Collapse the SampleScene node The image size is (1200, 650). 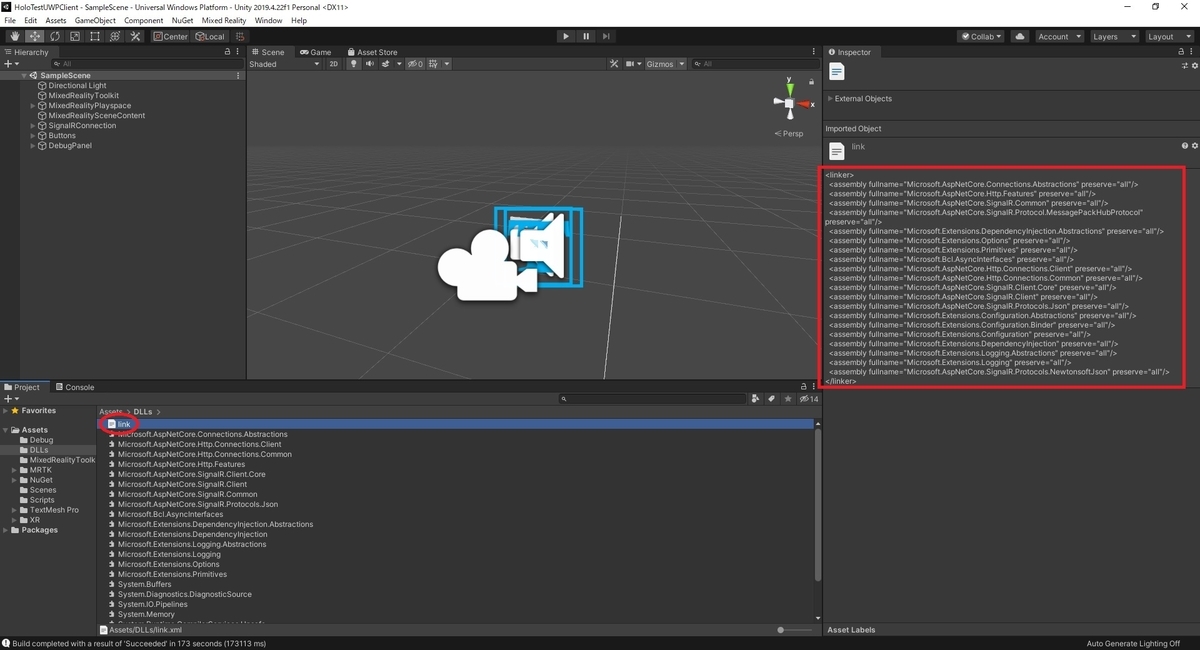coord(24,76)
